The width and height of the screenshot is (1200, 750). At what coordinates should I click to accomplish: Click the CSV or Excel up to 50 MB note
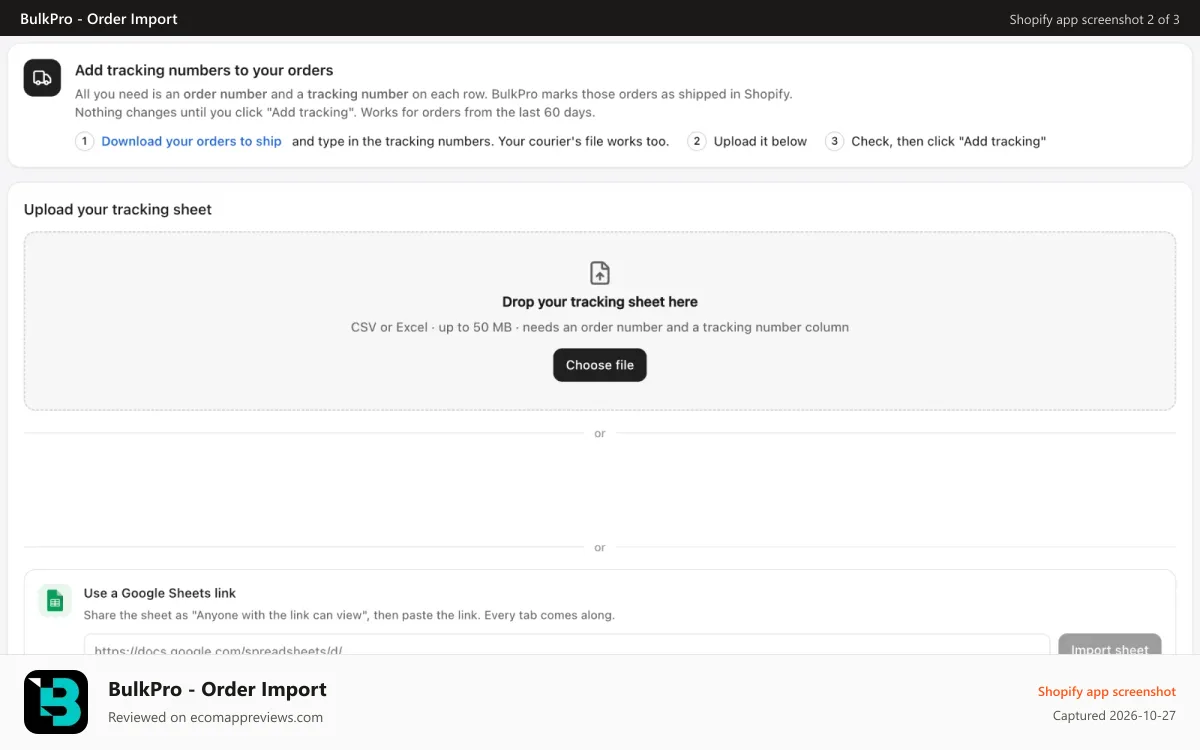coord(600,327)
